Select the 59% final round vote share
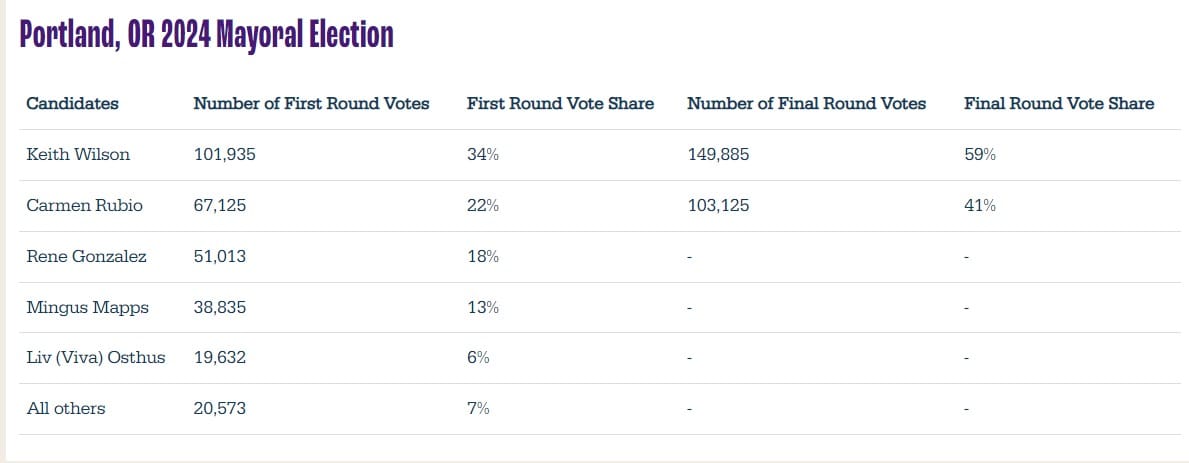The width and height of the screenshot is (1189, 463). click(979, 155)
